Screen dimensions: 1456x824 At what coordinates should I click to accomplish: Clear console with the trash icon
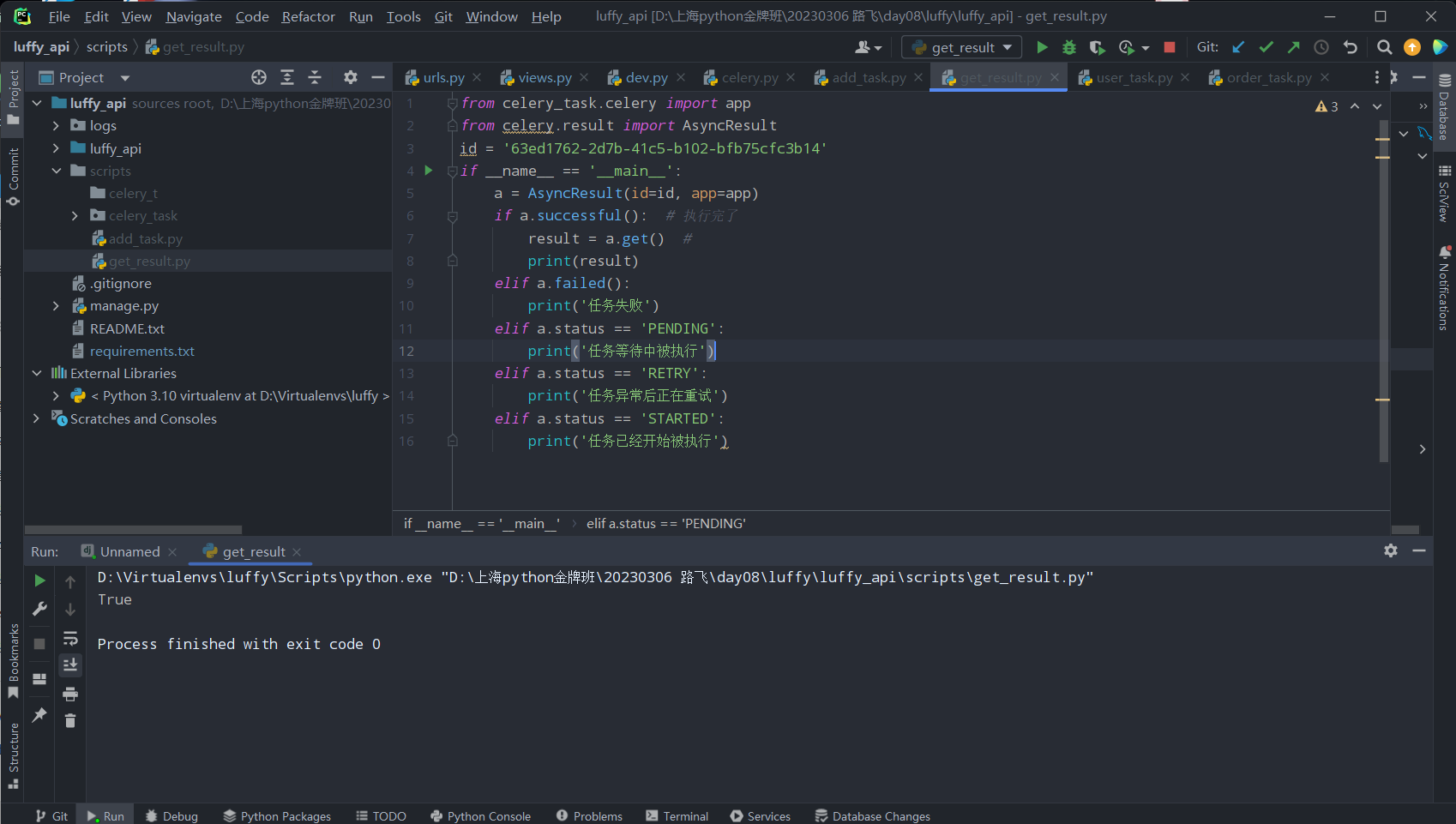pos(70,721)
